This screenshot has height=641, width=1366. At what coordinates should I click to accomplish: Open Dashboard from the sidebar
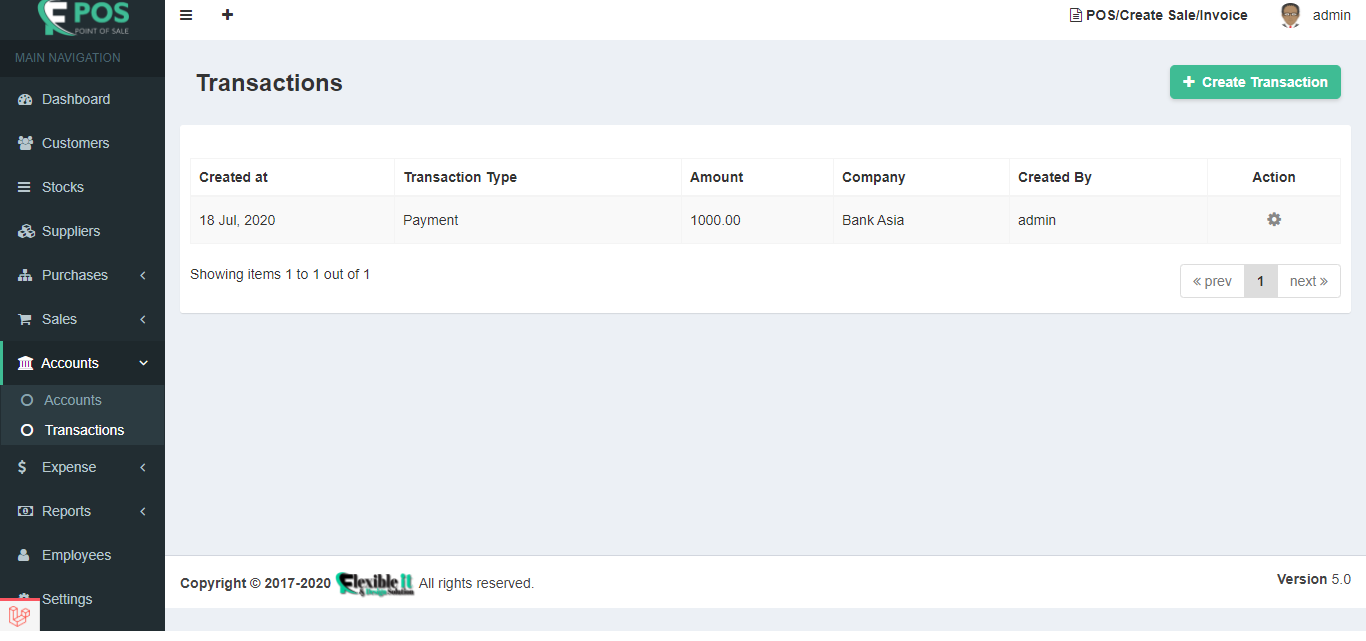pyautogui.click(x=75, y=98)
